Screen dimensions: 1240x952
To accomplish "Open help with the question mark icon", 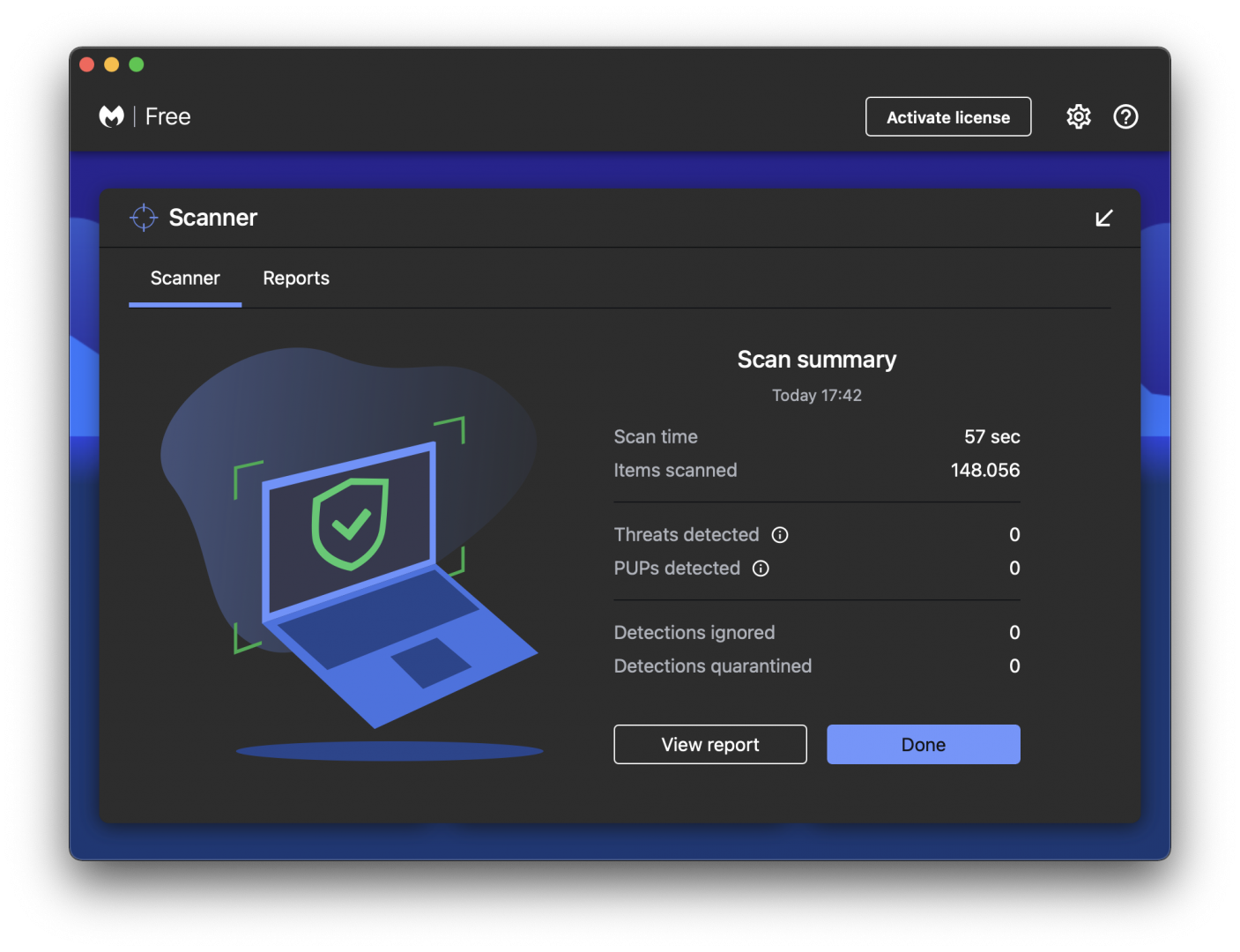I will (x=1125, y=116).
